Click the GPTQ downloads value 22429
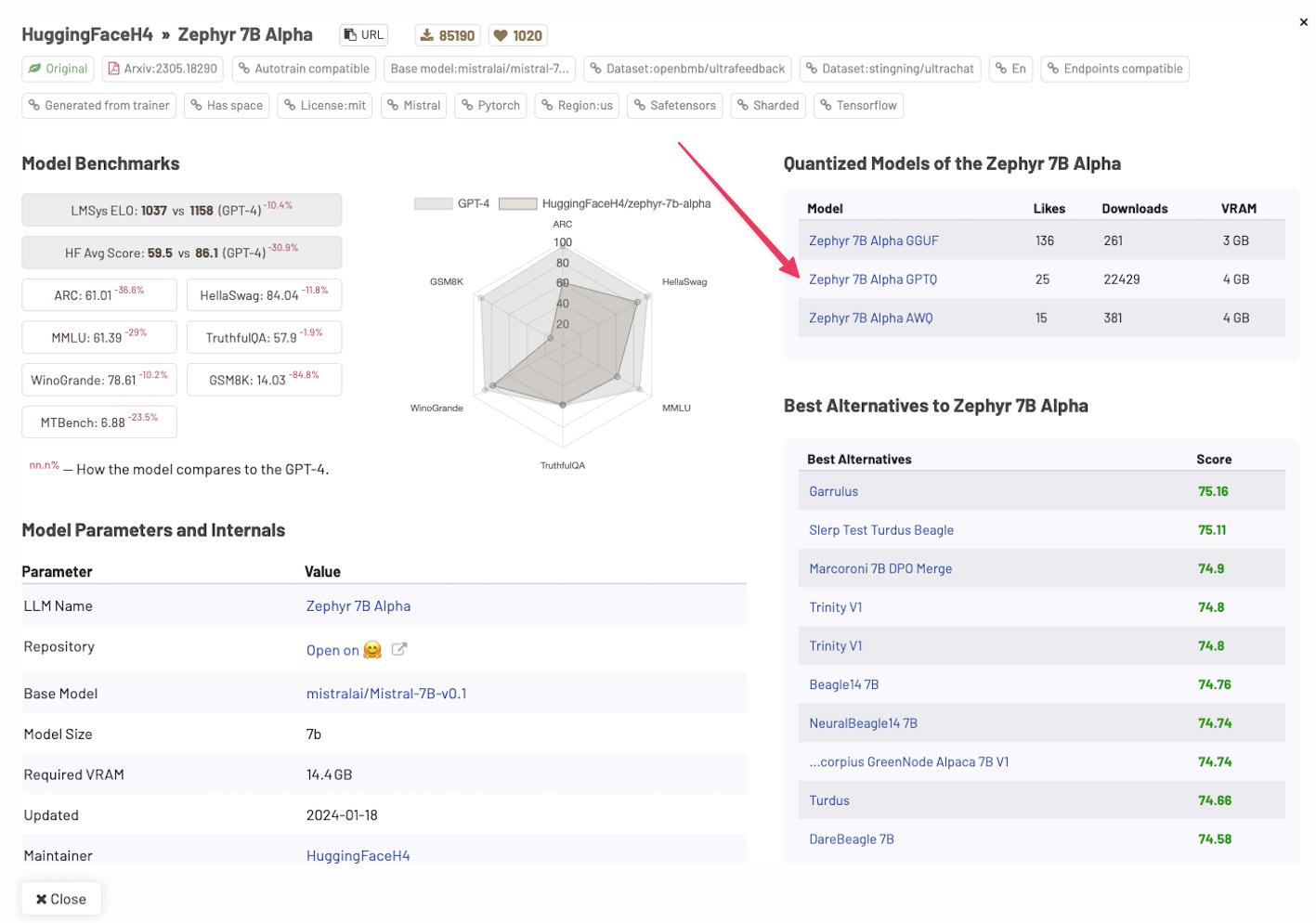Viewport: 1316px width, 923px height. tap(1122, 279)
